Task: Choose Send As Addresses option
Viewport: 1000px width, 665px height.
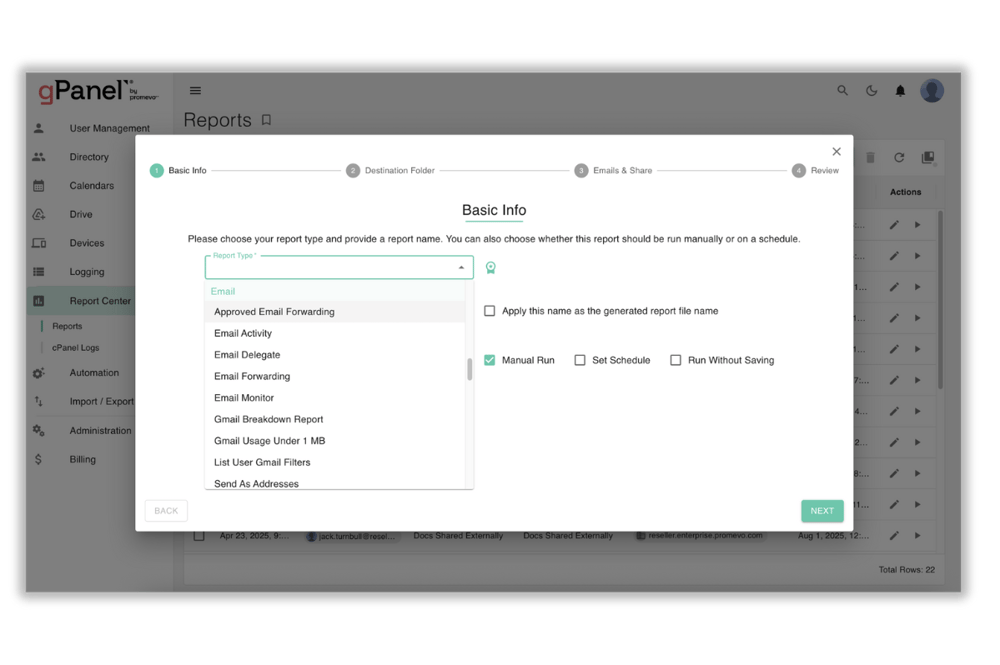Action: click(335, 483)
